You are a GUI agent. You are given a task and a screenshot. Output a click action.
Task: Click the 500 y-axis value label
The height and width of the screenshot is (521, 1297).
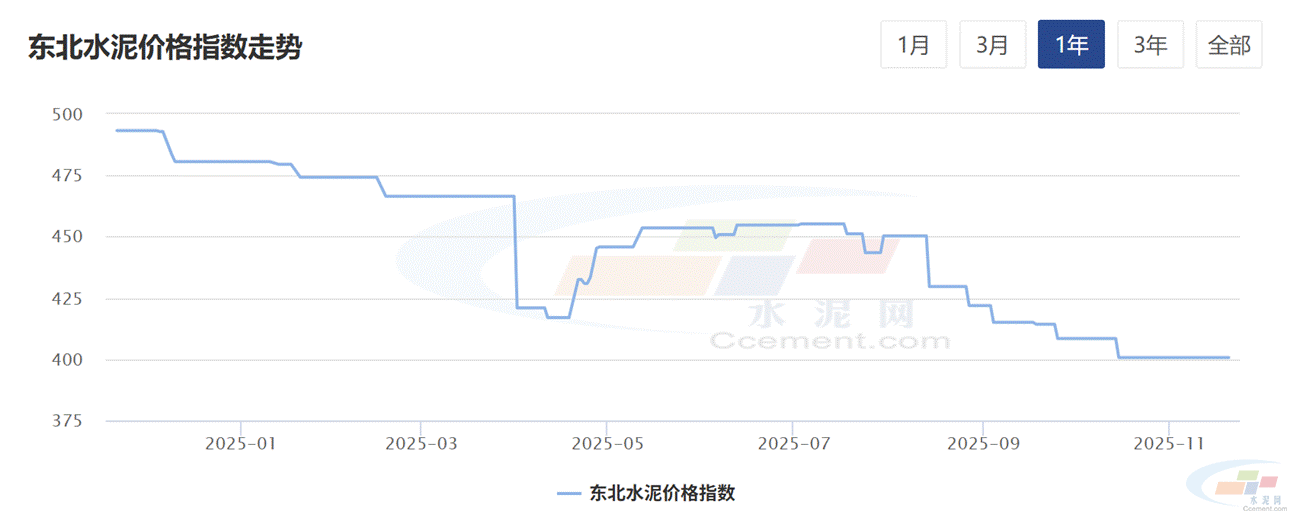pos(66,114)
